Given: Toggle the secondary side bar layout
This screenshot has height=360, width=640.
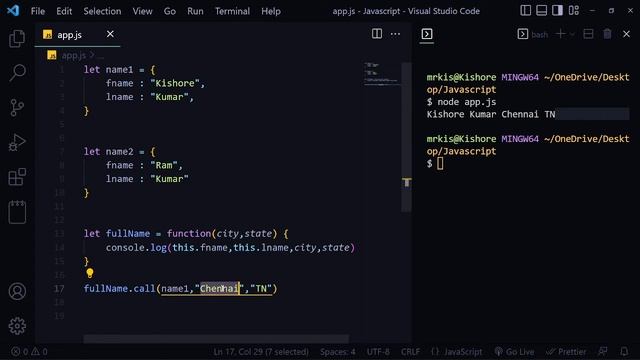Looking at the screenshot, I should (x=558, y=11).
